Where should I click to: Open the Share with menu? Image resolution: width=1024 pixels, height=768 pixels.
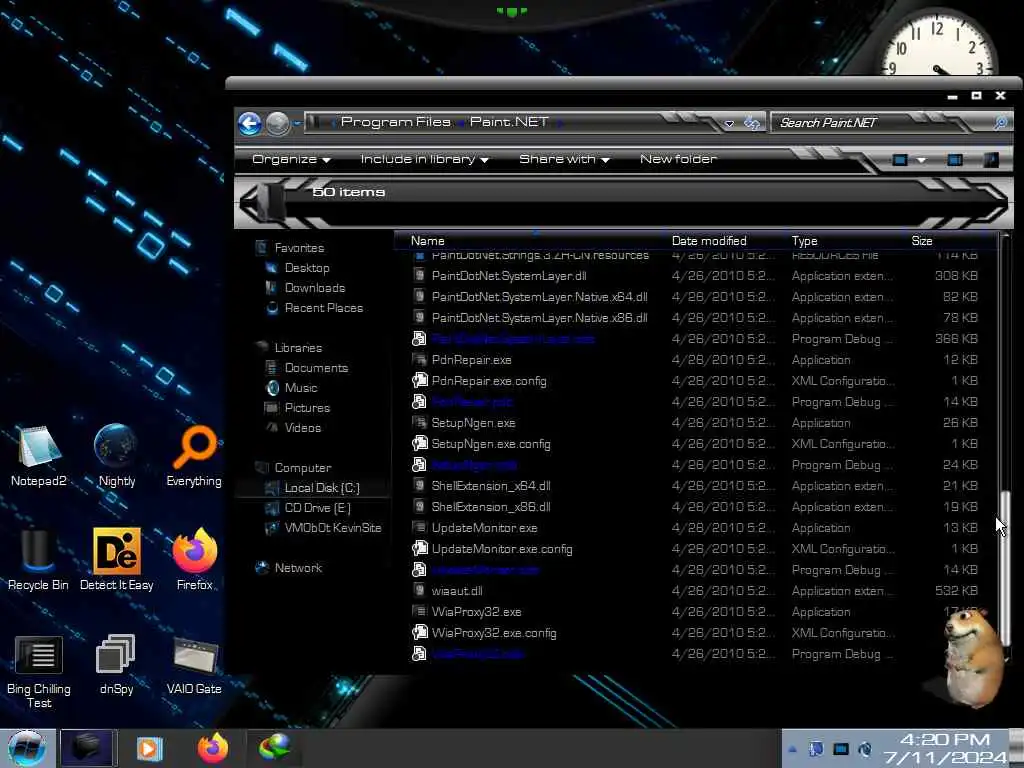click(564, 159)
